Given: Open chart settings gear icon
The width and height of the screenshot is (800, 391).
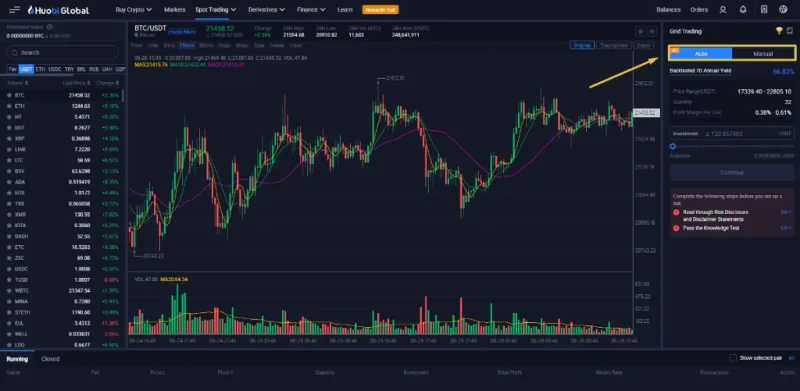Looking at the screenshot, I should [x=652, y=32].
